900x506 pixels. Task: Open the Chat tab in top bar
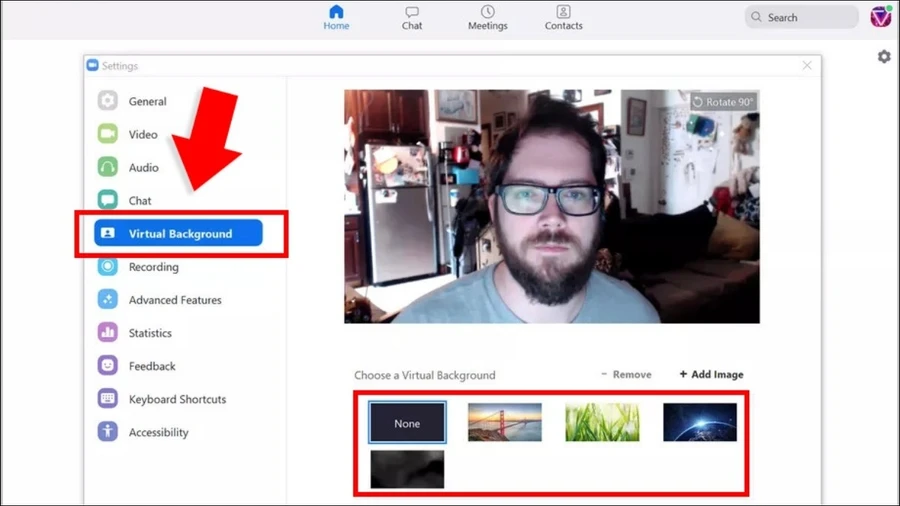(x=412, y=18)
